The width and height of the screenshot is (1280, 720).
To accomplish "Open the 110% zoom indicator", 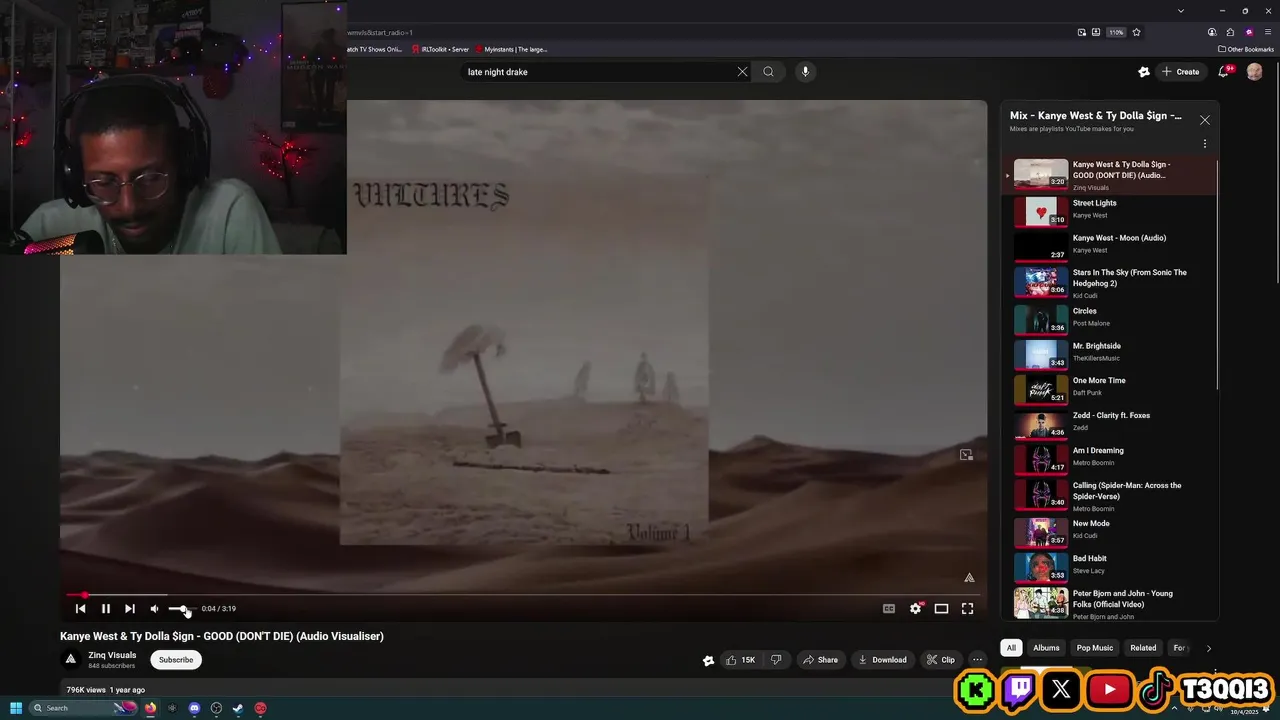I will coord(1116,32).
